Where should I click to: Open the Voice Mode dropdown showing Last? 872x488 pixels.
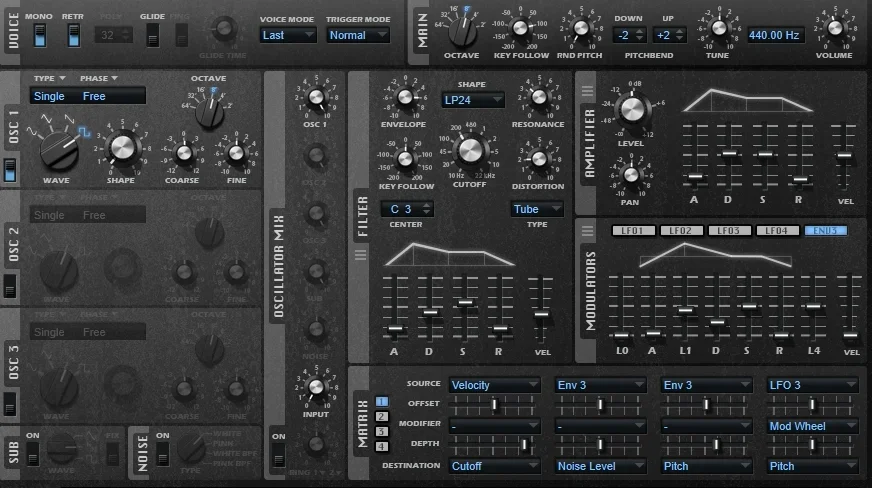288,35
